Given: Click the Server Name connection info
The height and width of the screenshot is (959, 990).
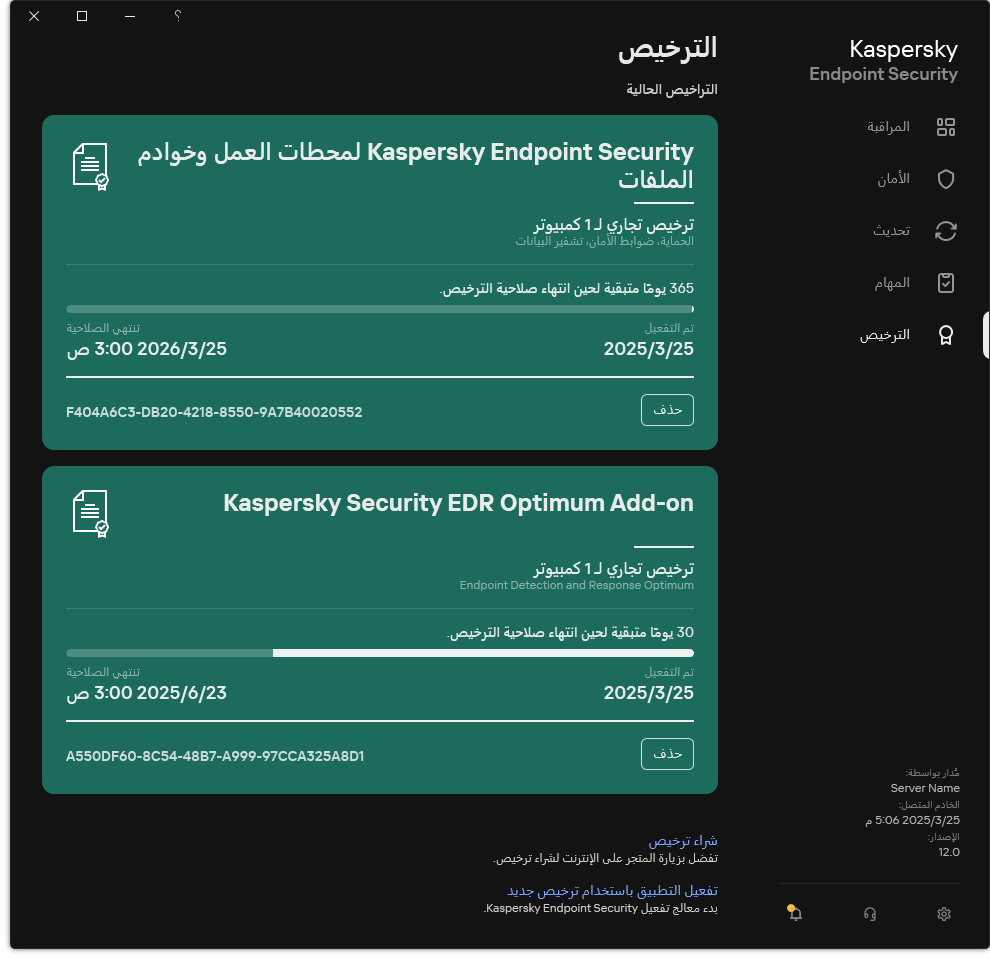Looking at the screenshot, I should (924, 788).
